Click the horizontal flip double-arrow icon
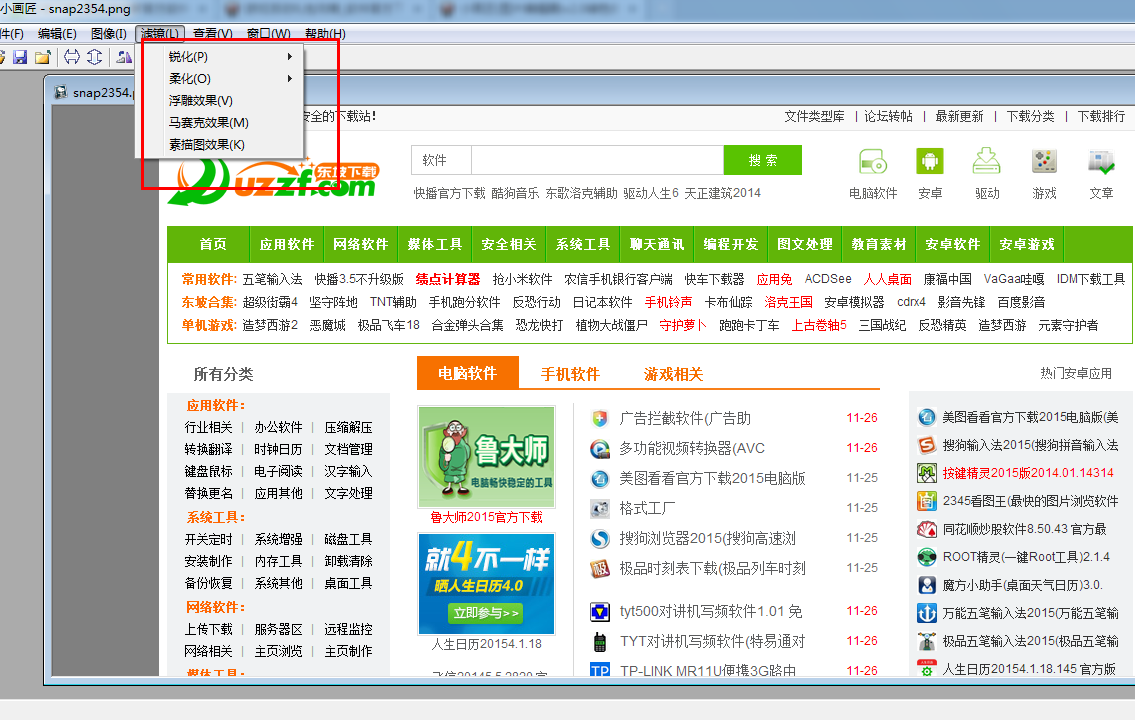Viewport: 1135px width, 720px height. [72, 56]
